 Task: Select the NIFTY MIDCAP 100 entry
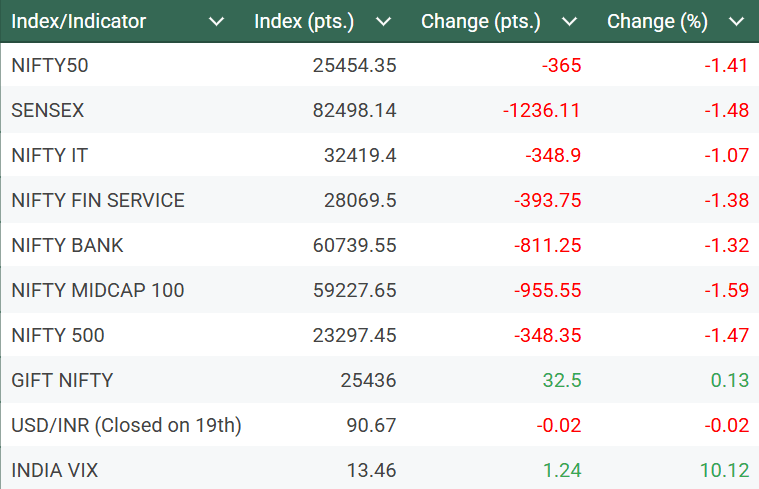[98, 290]
